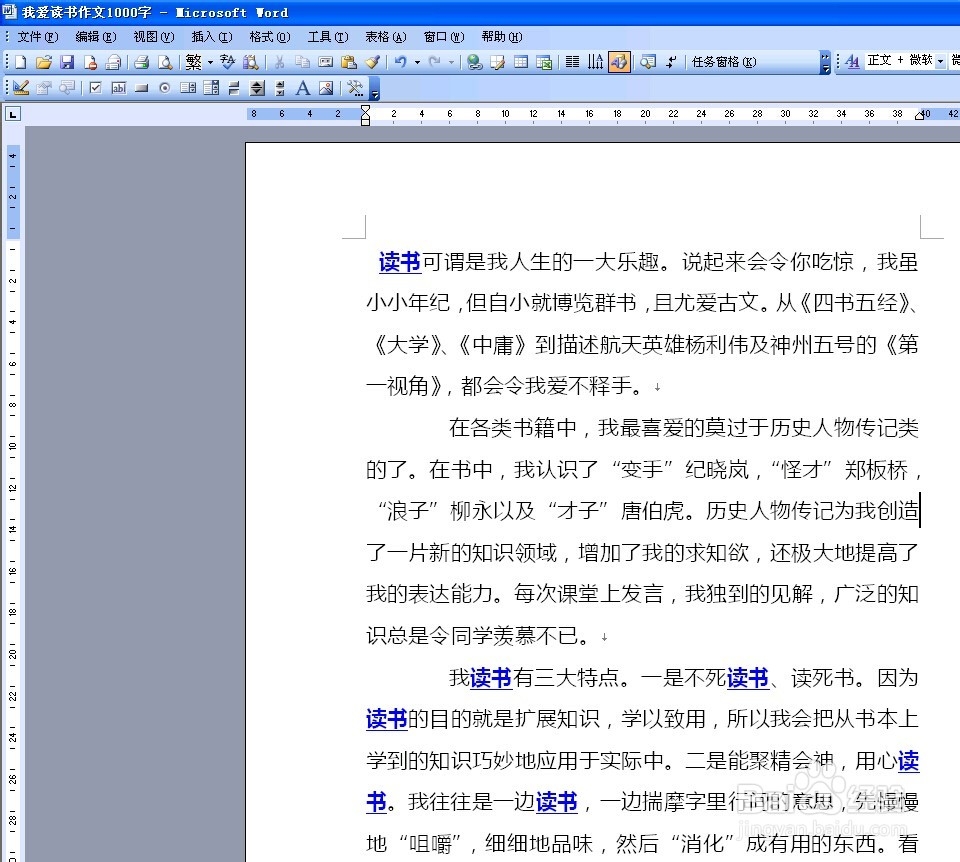Enable Design Mode in the Control Toolbox
This screenshot has height=862, width=960.
click(x=21, y=87)
